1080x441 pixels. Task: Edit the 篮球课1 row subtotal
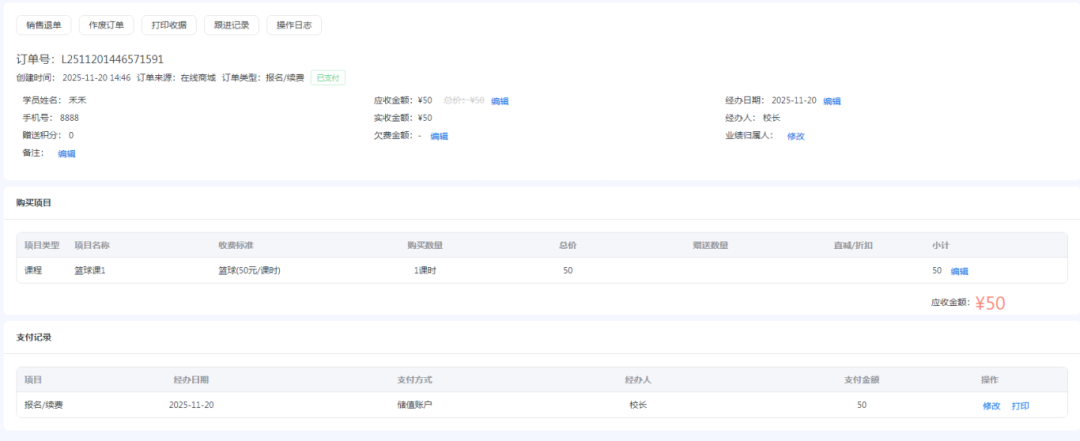click(959, 271)
